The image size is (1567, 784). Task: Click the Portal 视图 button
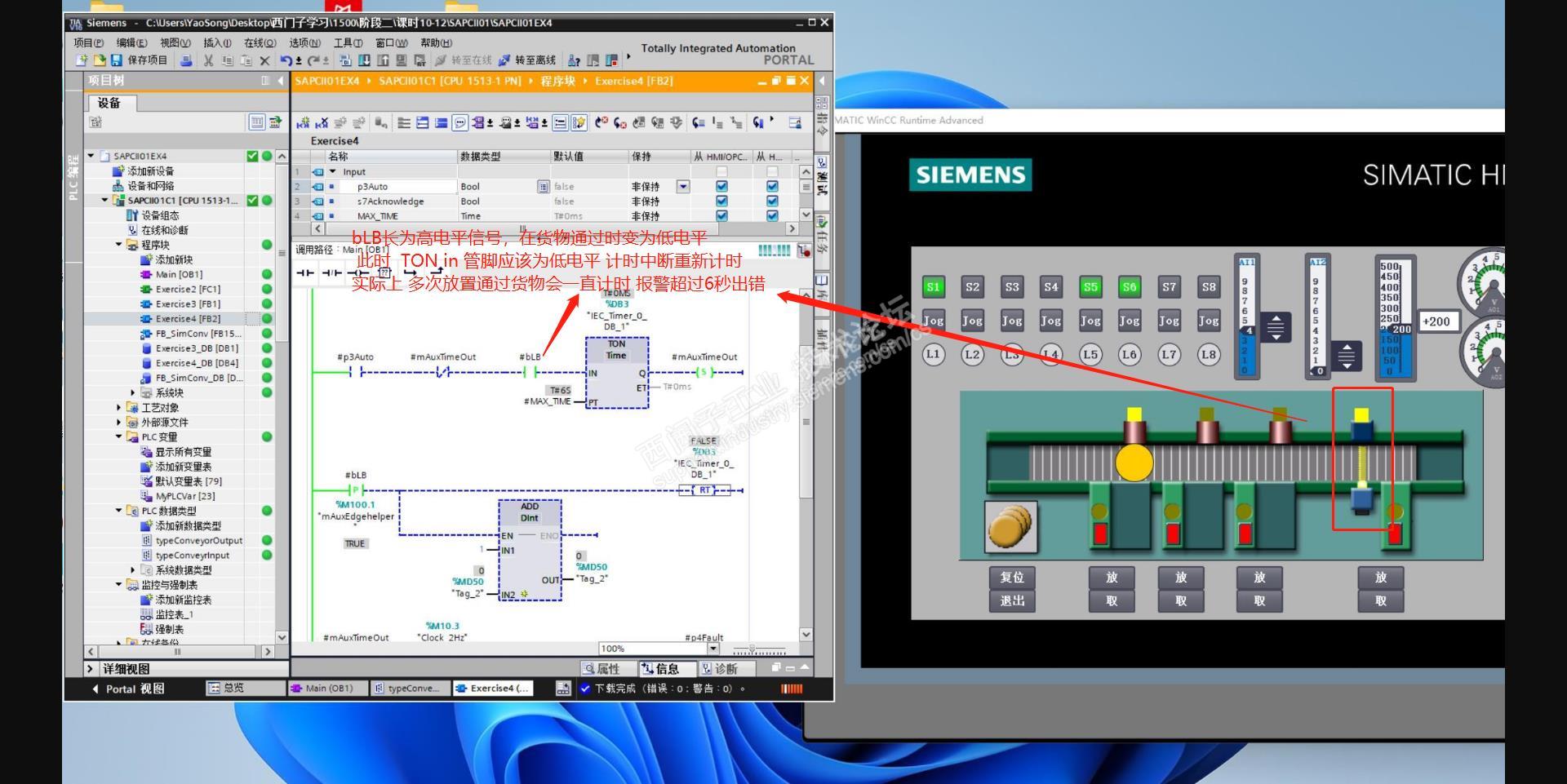(x=129, y=689)
